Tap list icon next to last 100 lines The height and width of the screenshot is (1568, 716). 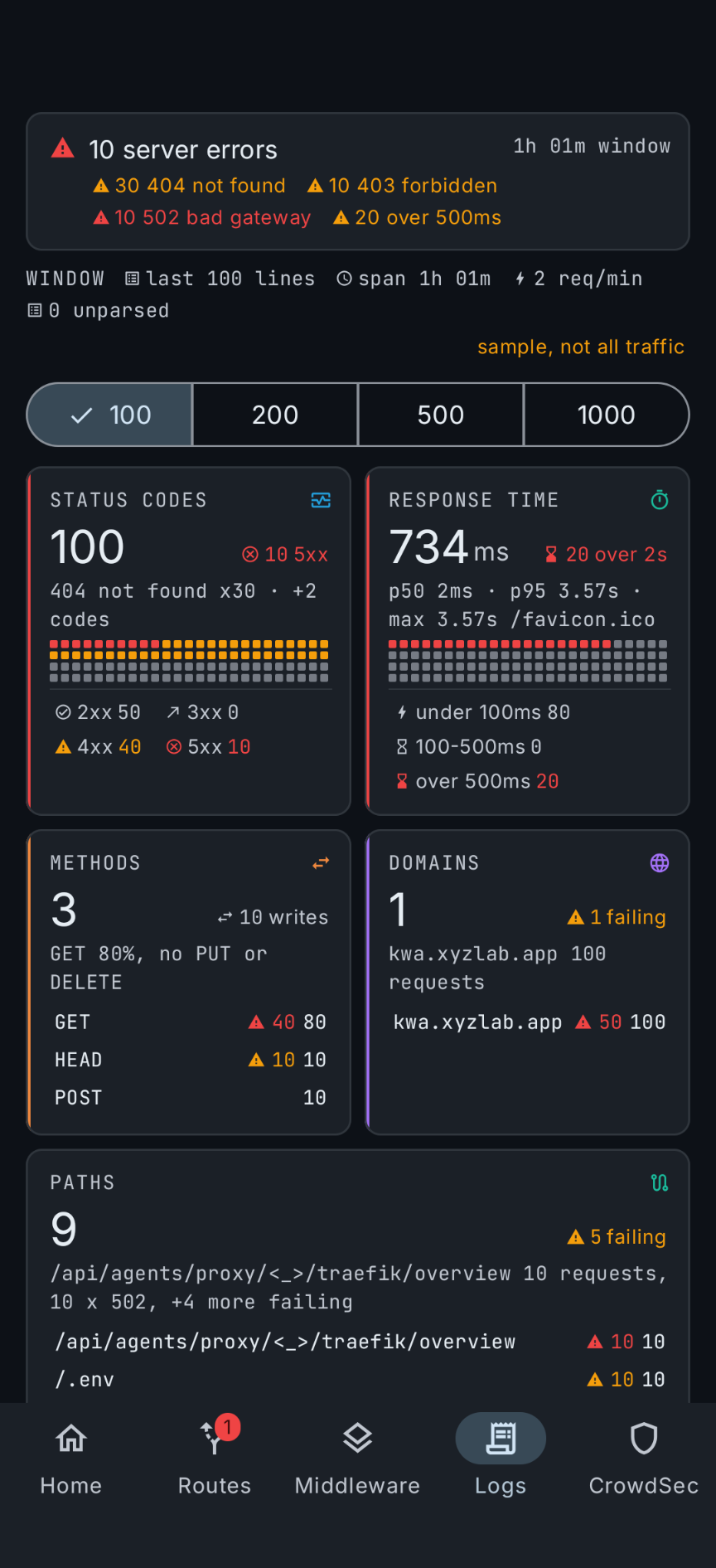pyautogui.click(x=132, y=279)
